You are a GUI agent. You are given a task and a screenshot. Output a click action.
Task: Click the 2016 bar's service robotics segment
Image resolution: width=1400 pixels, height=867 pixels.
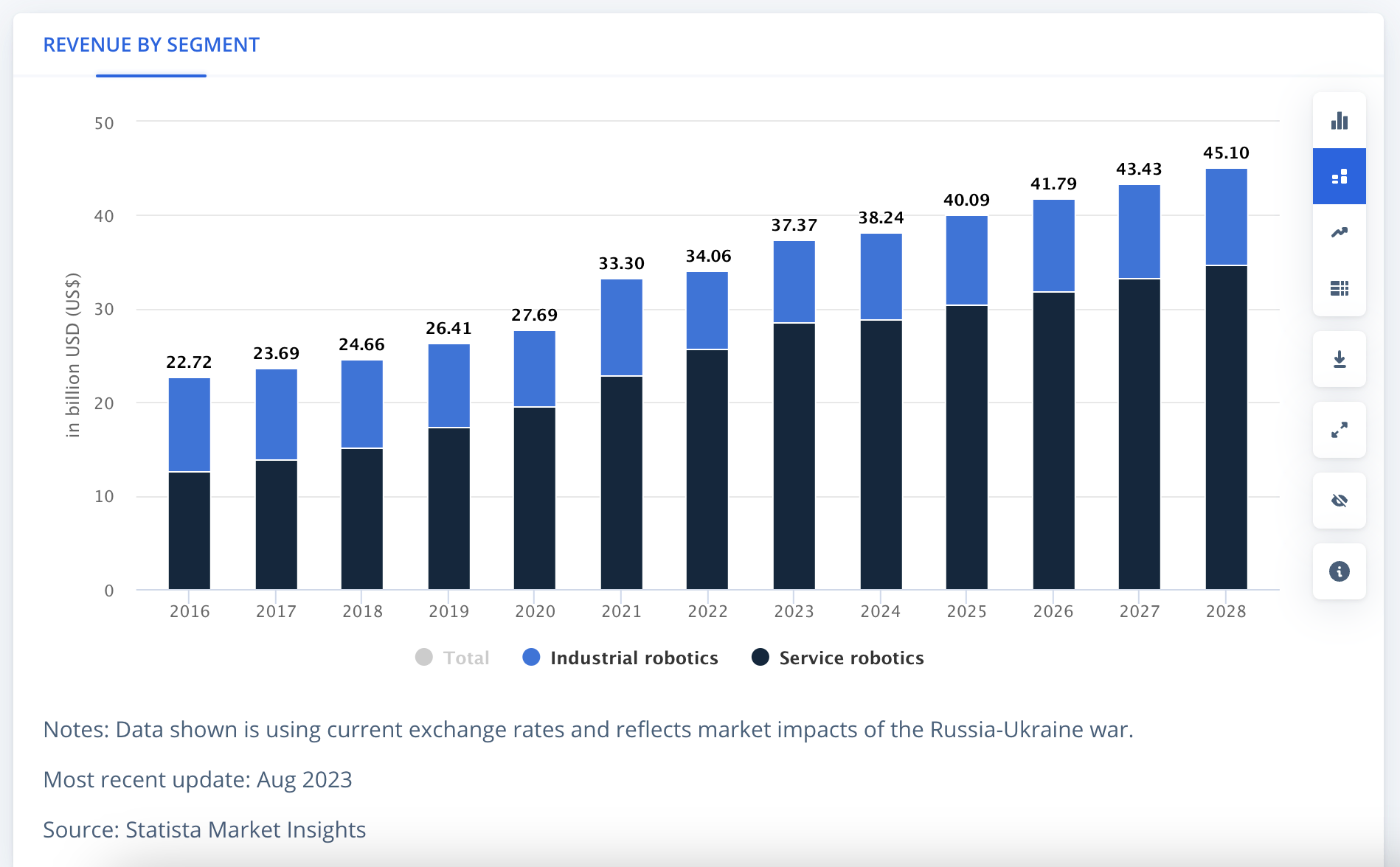pyautogui.click(x=190, y=531)
